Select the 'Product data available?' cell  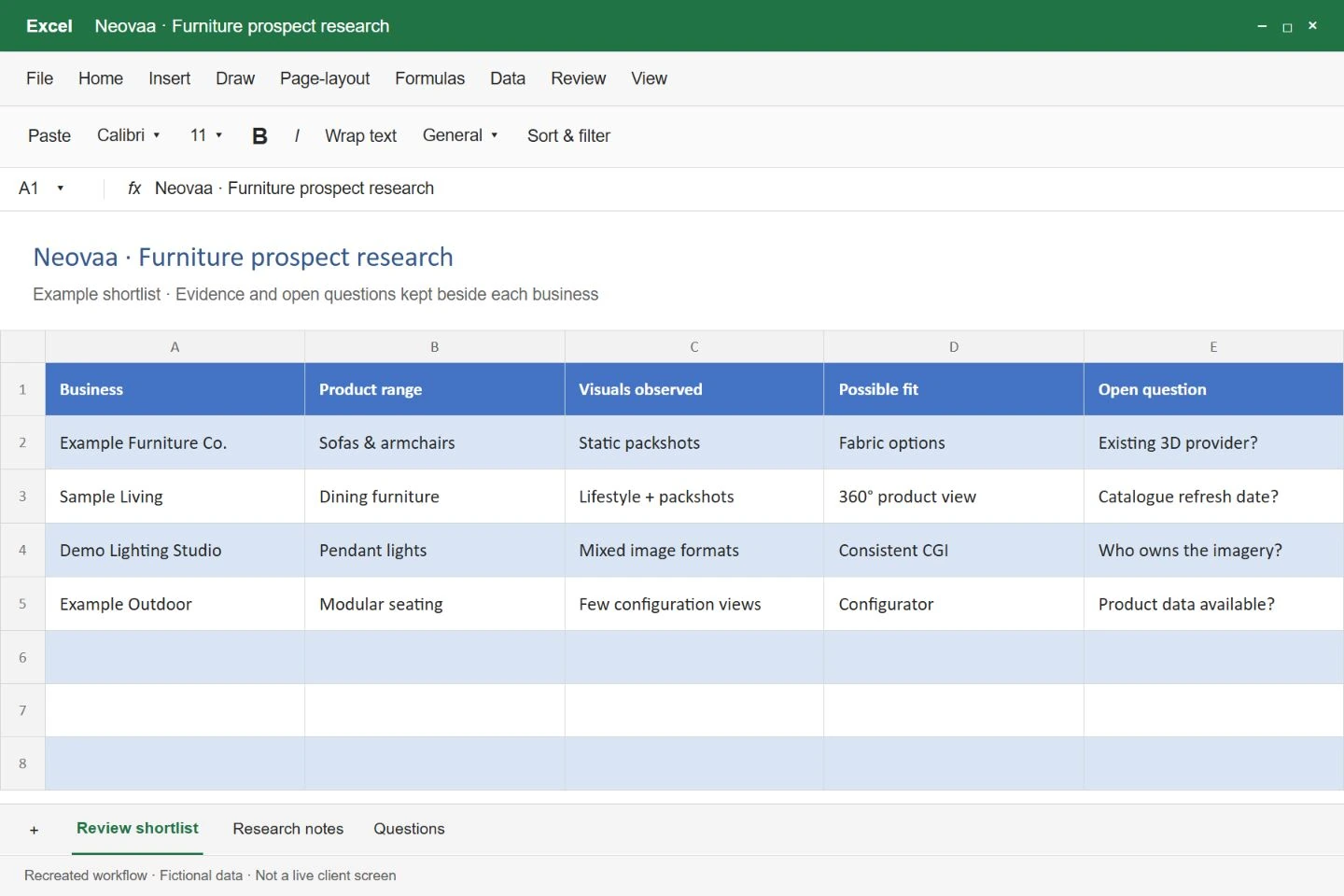tap(1213, 604)
